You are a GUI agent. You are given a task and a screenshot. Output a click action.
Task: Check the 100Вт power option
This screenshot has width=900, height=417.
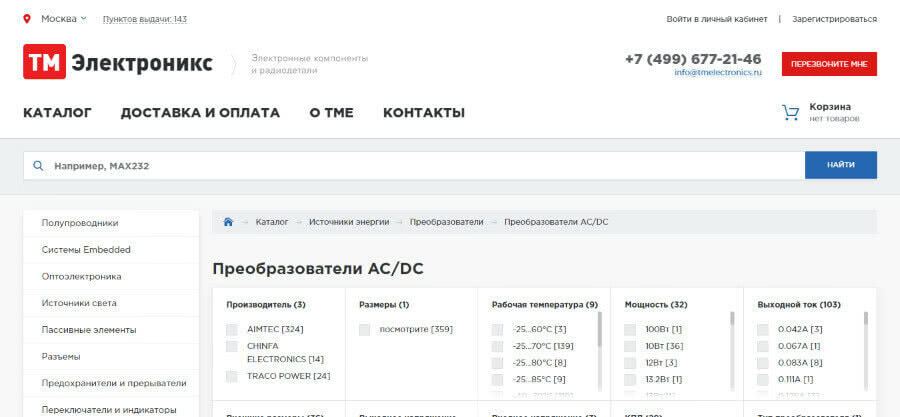click(x=630, y=329)
